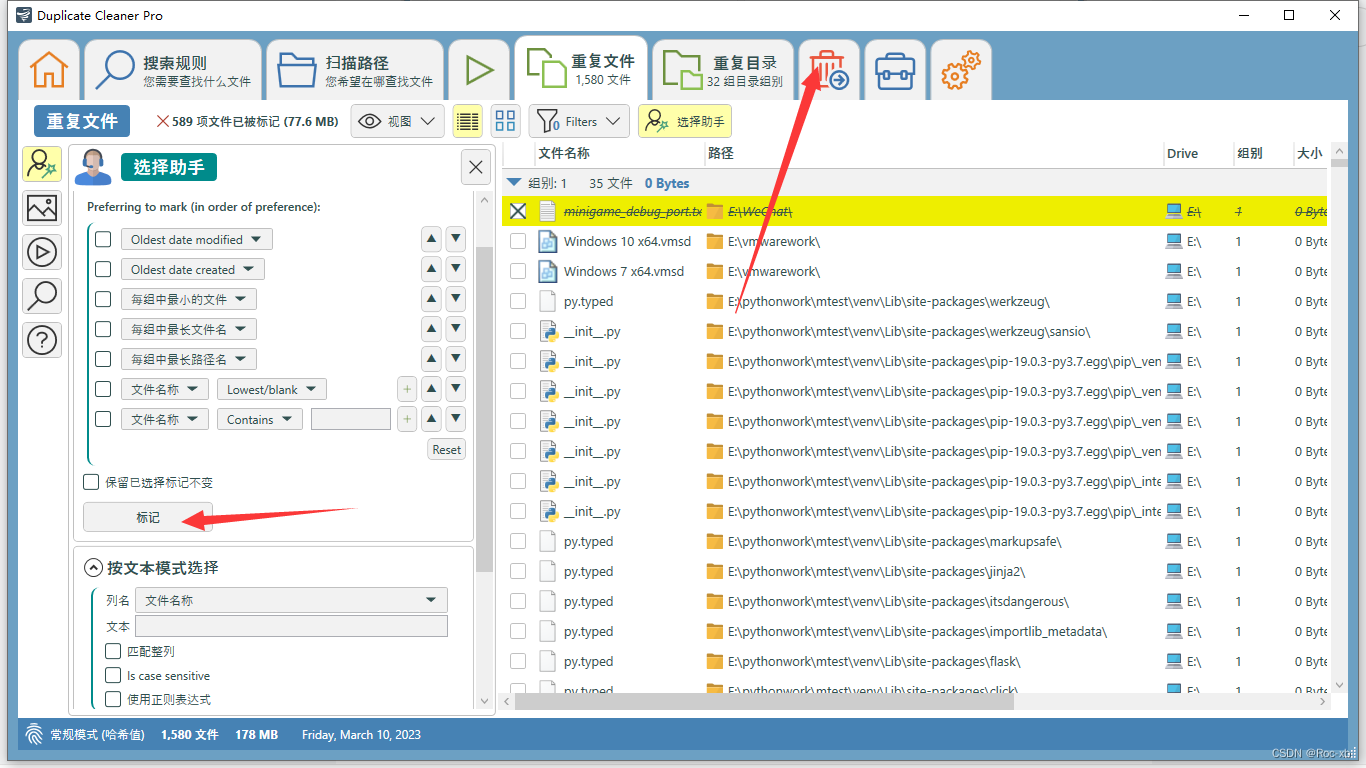This screenshot has height=768, width=1366.
Task: Open the media player sidebar icon
Action: (x=42, y=252)
